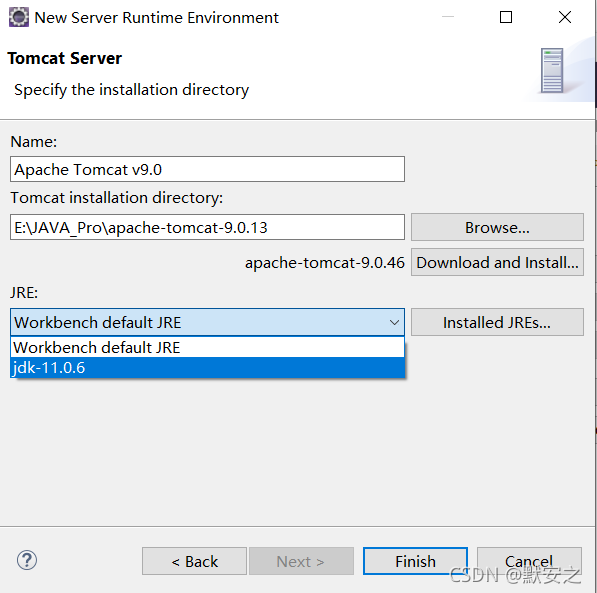Click Download and Install... button
This screenshot has height=593, width=597.
[x=497, y=262]
